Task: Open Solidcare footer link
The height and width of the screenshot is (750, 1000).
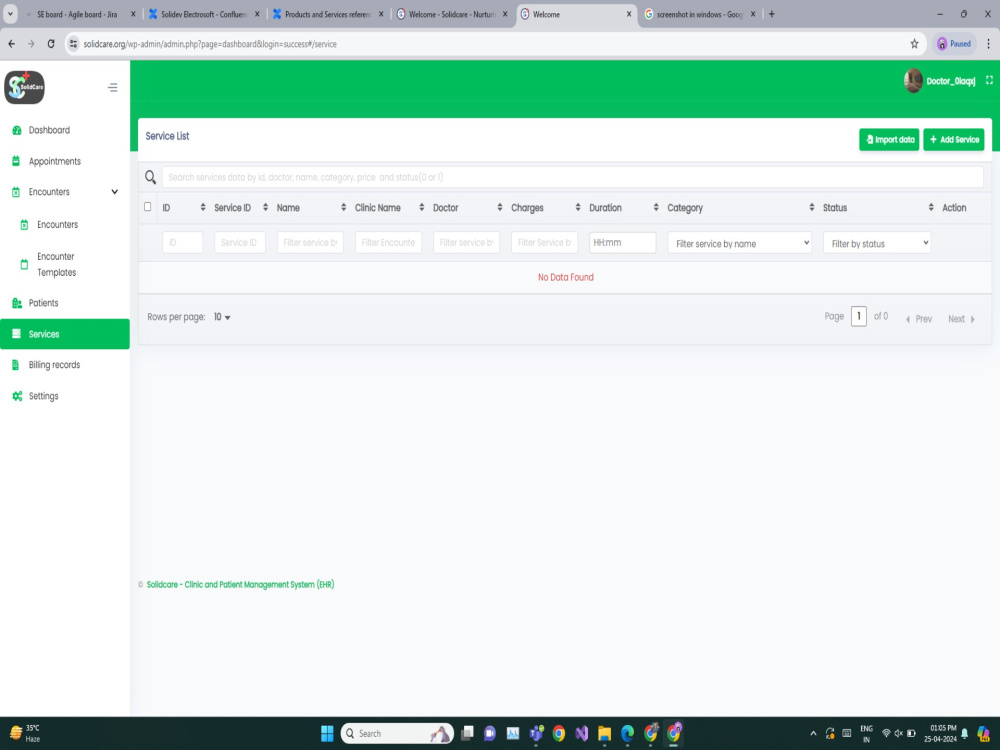Action: (x=240, y=584)
